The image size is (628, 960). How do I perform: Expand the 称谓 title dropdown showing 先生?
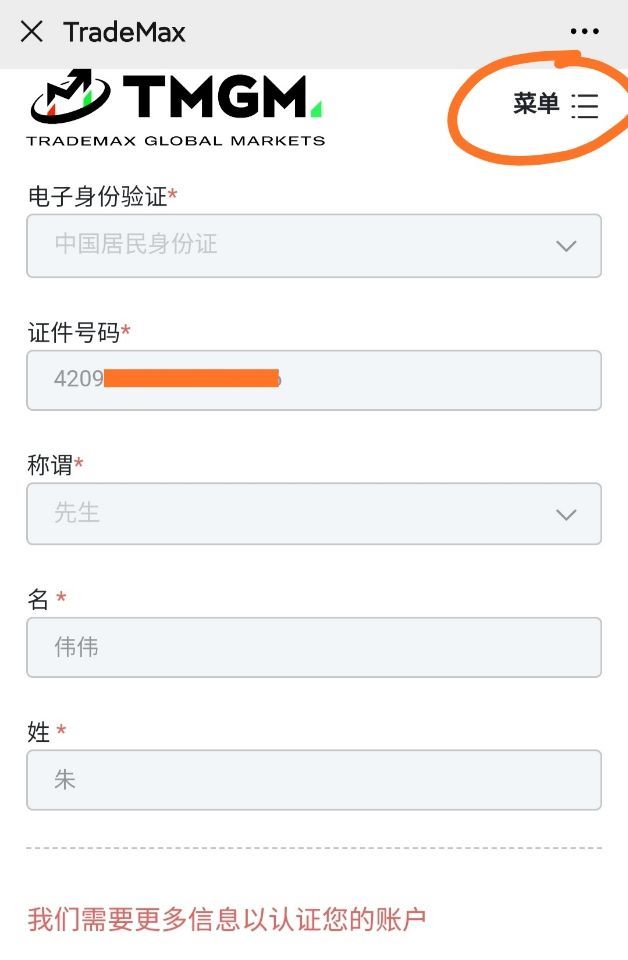[300, 513]
